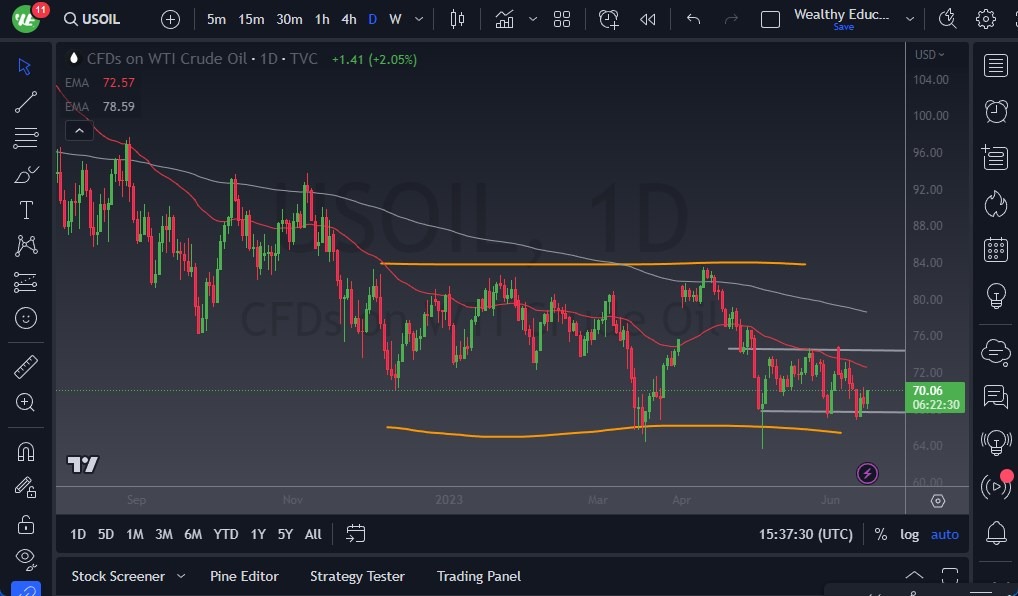Toggle lock all drawing tools
This screenshot has height=596, width=1018.
point(26,523)
